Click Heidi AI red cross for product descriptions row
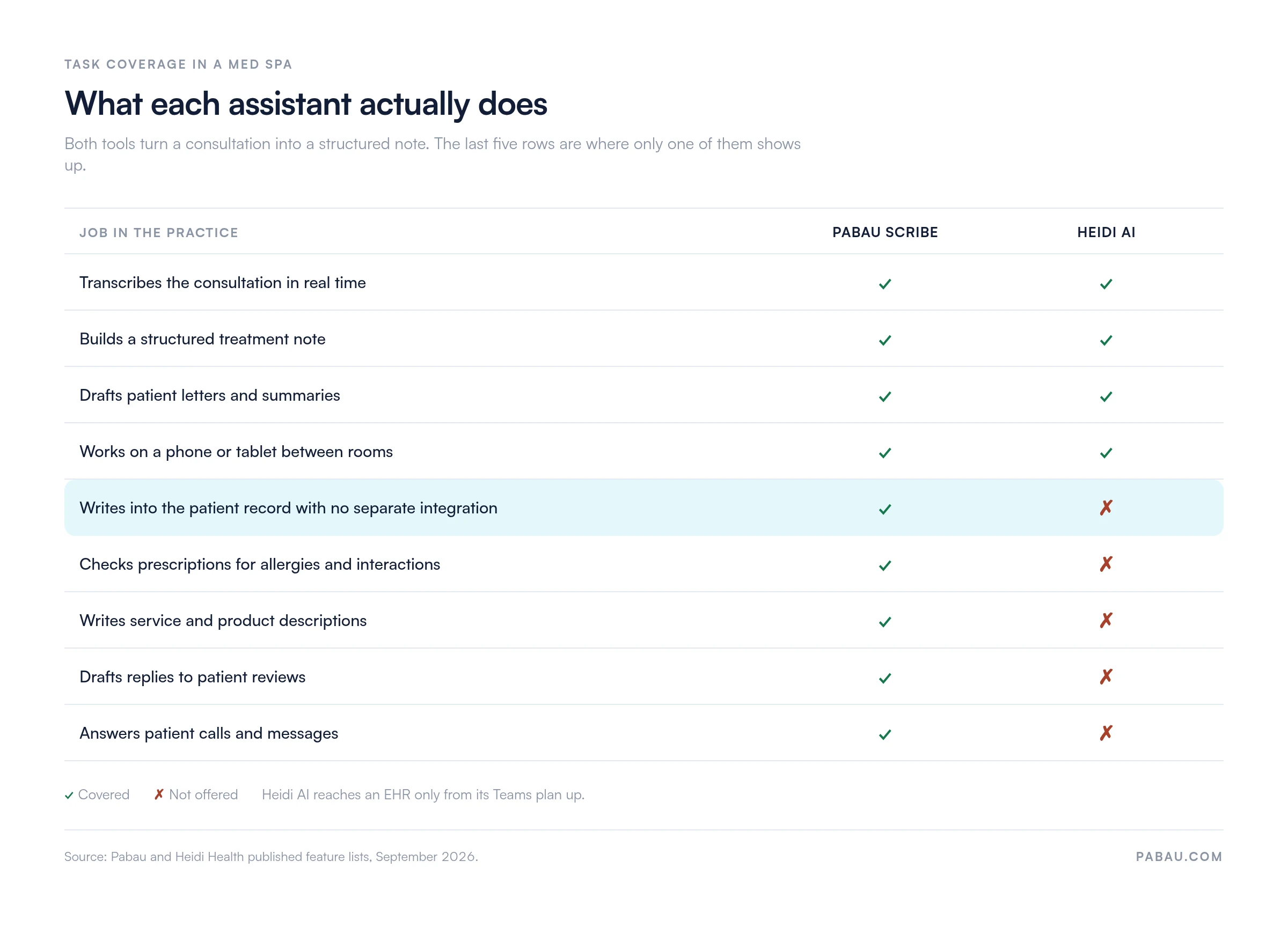The width and height of the screenshot is (1288, 927). pyautogui.click(x=1106, y=620)
